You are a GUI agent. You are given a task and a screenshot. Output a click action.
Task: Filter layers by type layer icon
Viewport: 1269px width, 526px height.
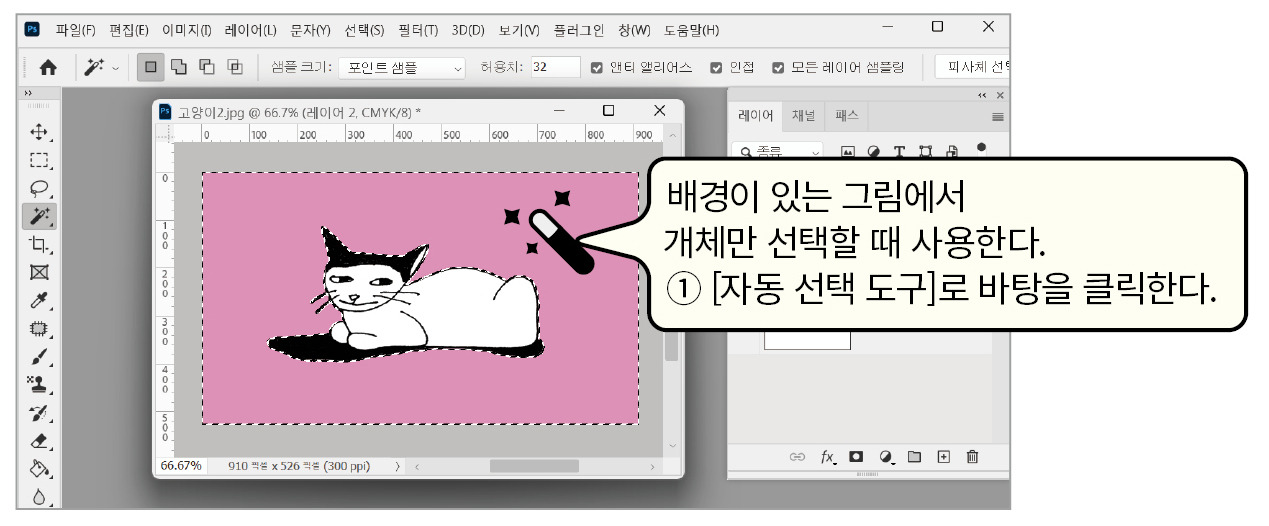(899, 152)
